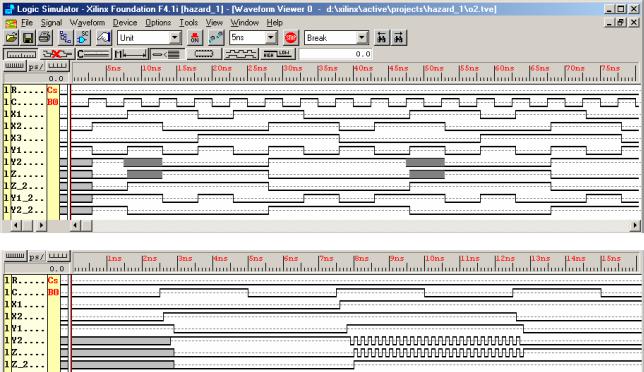The height and width of the screenshot is (372, 644).
Task: Save the waveform with the floppy disk icon
Action: pos(28,38)
